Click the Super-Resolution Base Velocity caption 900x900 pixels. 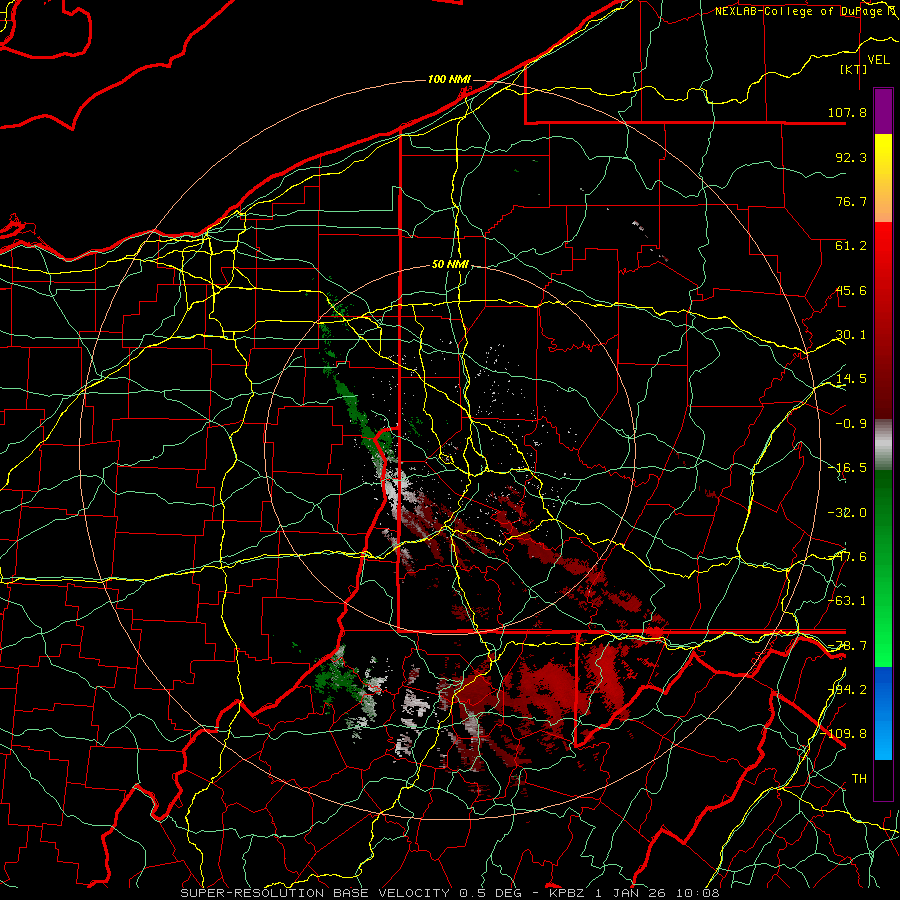pos(449,893)
